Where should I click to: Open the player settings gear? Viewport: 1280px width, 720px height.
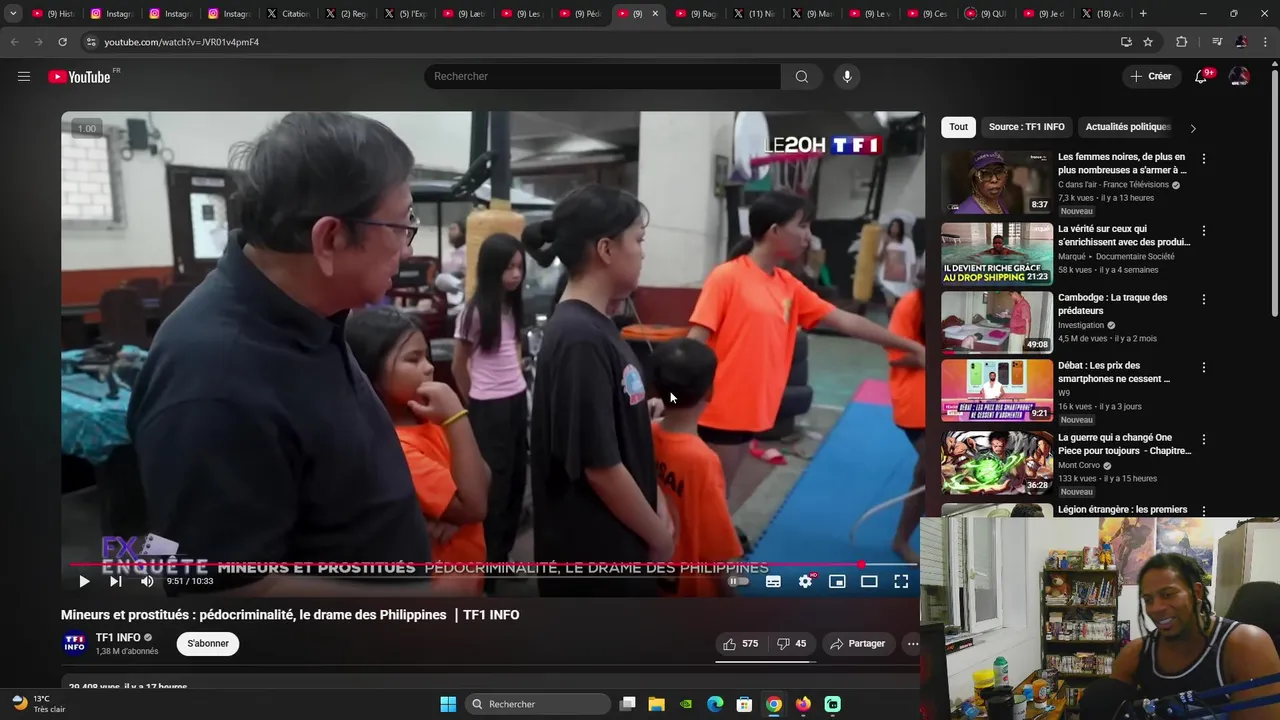805,581
